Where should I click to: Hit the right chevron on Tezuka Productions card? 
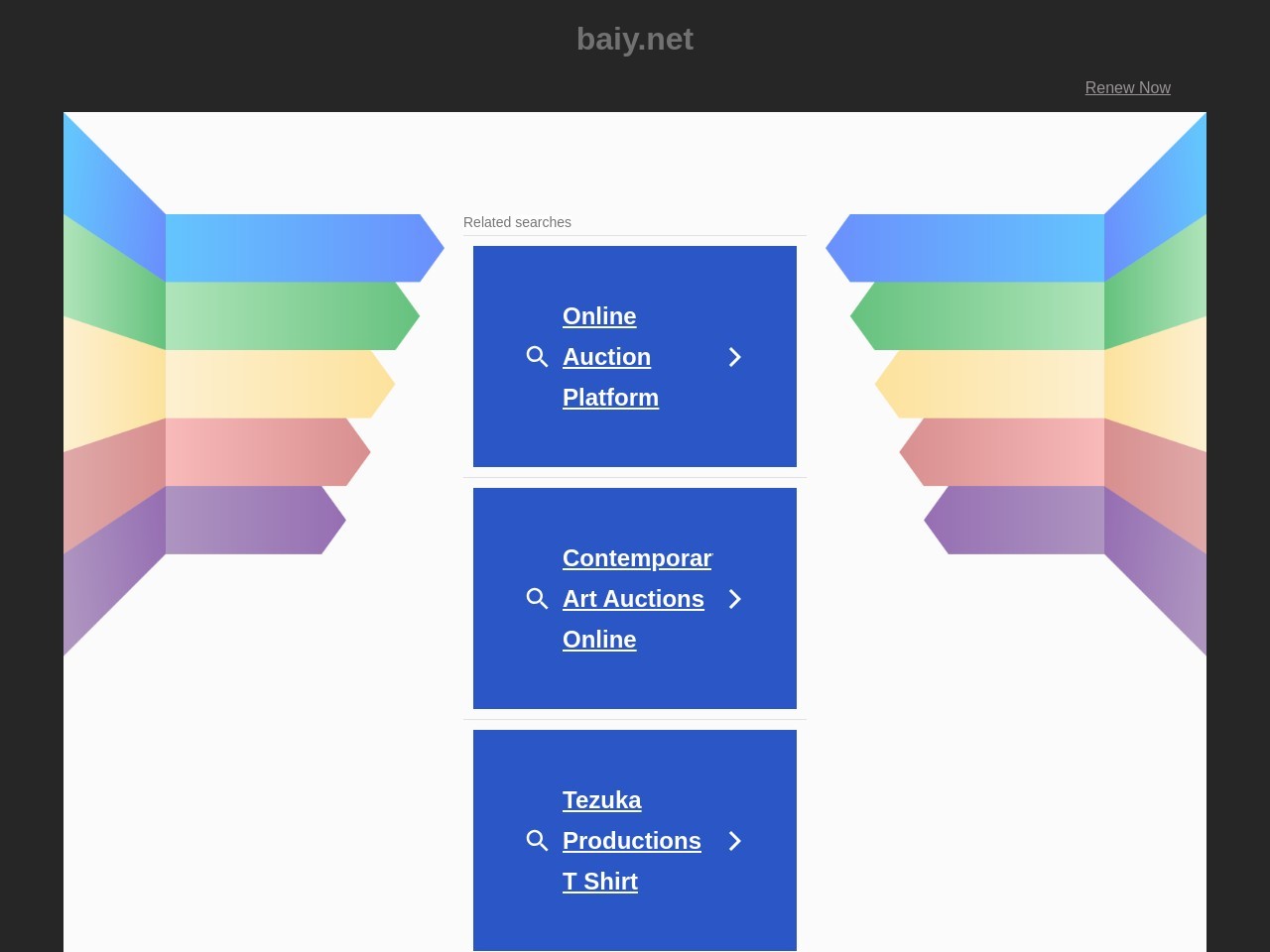(734, 841)
